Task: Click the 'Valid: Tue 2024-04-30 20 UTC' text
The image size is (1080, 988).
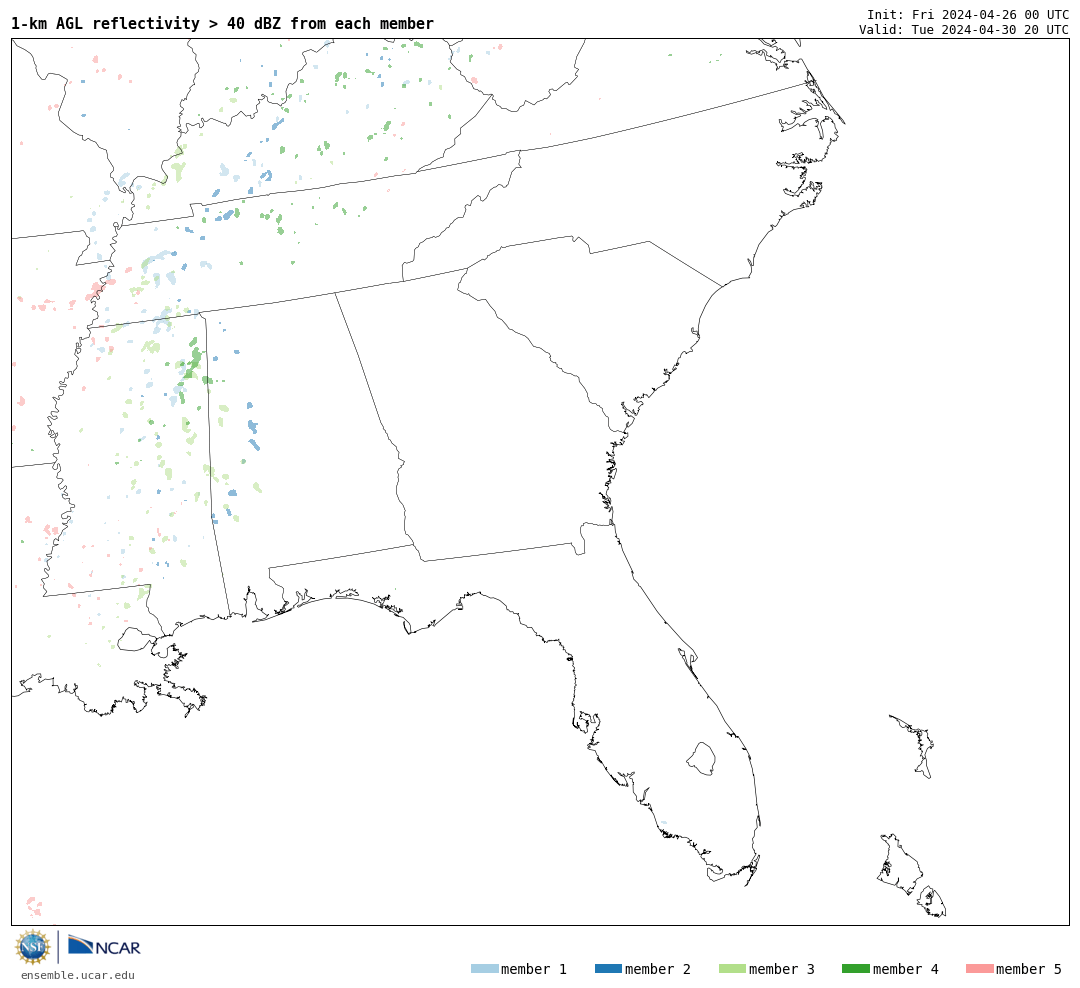Action: [x=964, y=29]
